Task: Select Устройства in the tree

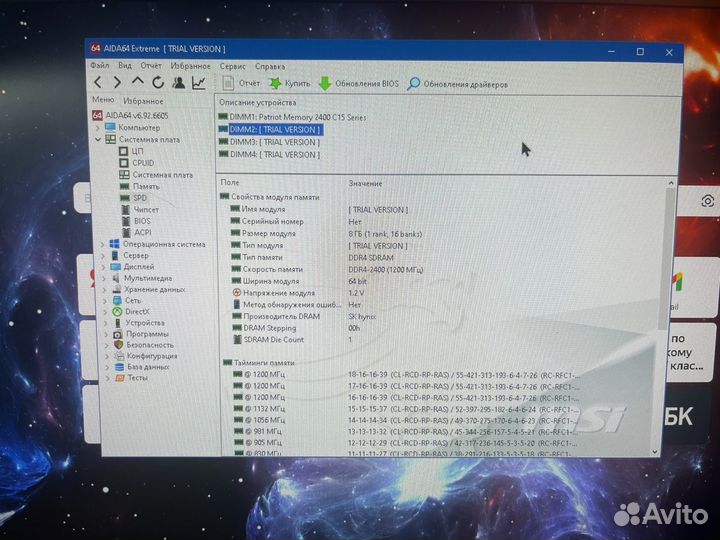Action: click(139, 323)
